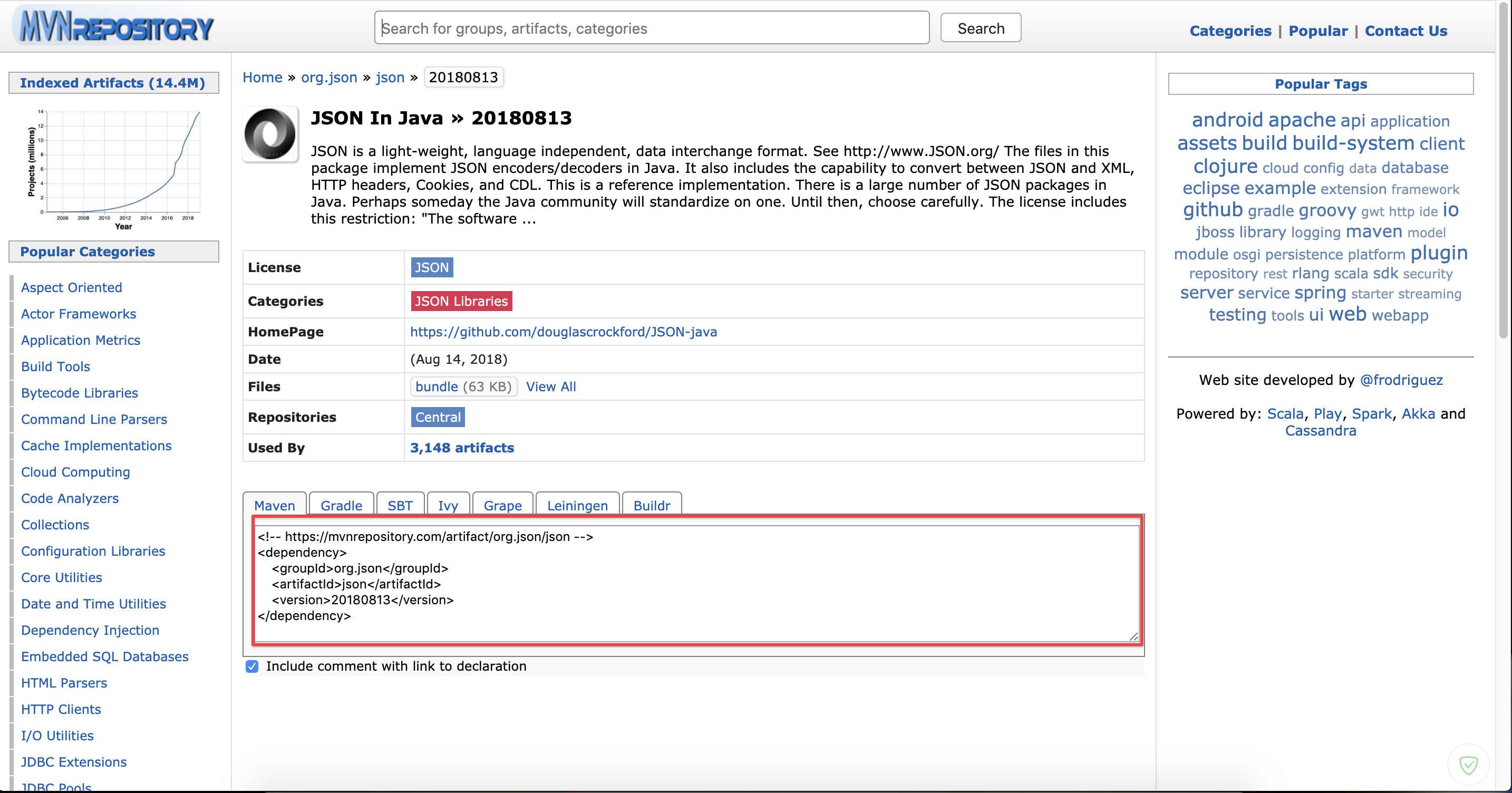
Task: Switch to the Gradle tab
Action: (x=341, y=506)
